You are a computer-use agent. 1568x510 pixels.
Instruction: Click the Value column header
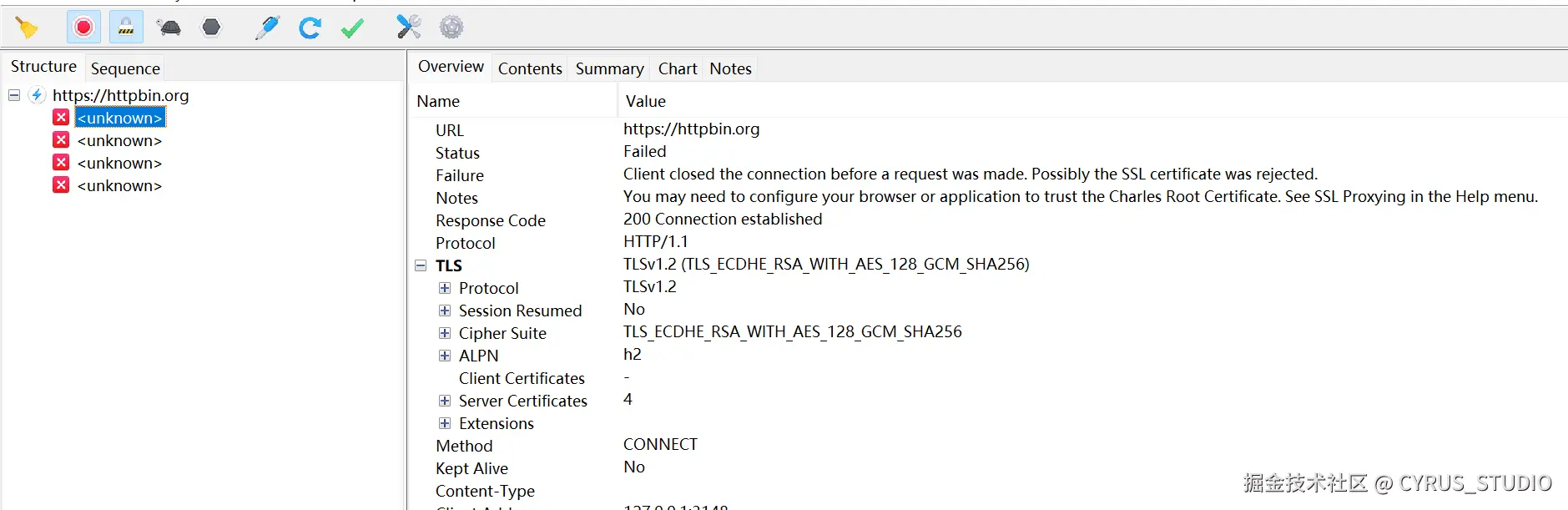[645, 101]
